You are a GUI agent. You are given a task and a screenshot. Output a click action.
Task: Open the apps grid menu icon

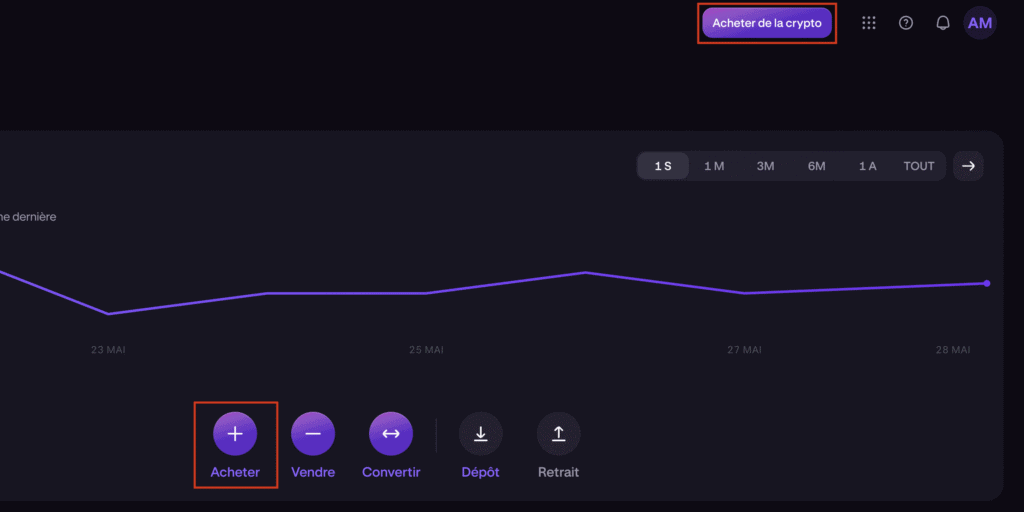[x=869, y=23]
